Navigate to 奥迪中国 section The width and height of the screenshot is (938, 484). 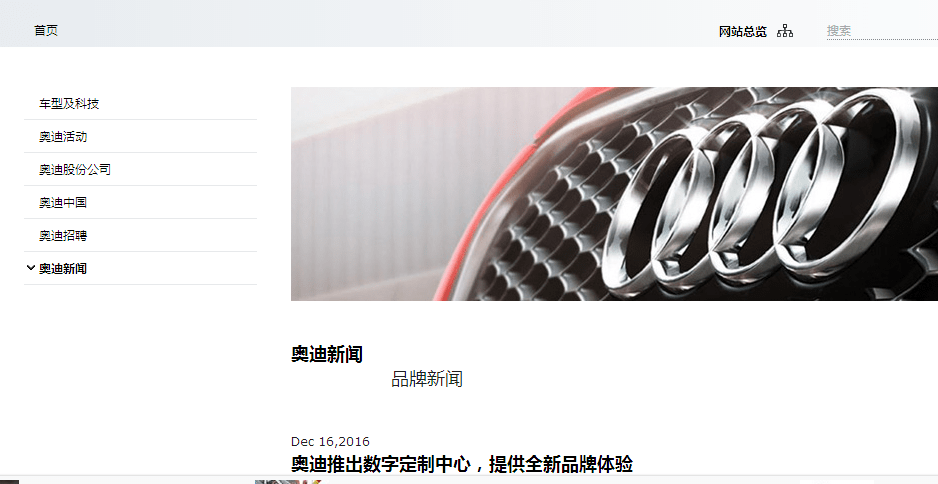63,202
